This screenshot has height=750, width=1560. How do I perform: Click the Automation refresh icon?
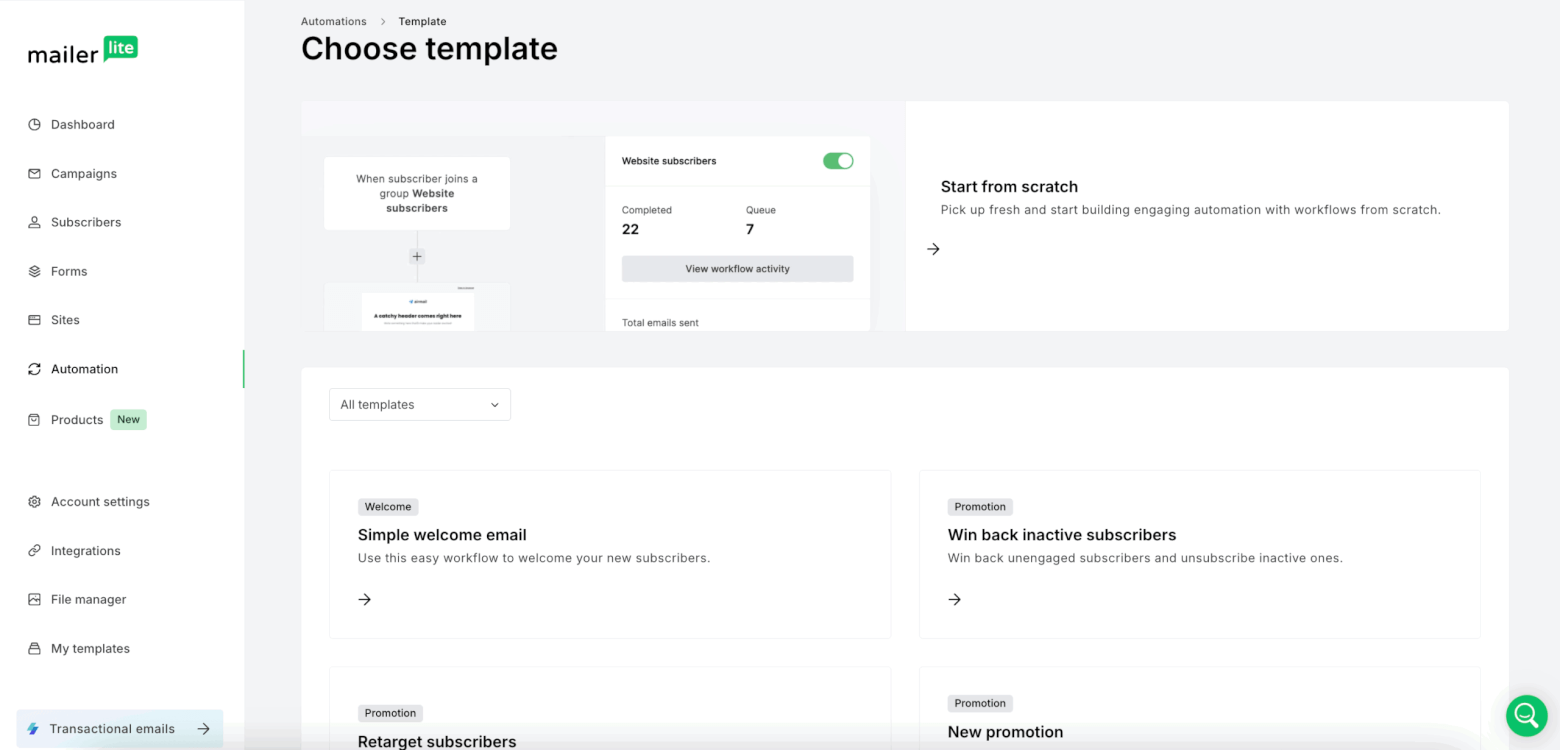point(34,370)
